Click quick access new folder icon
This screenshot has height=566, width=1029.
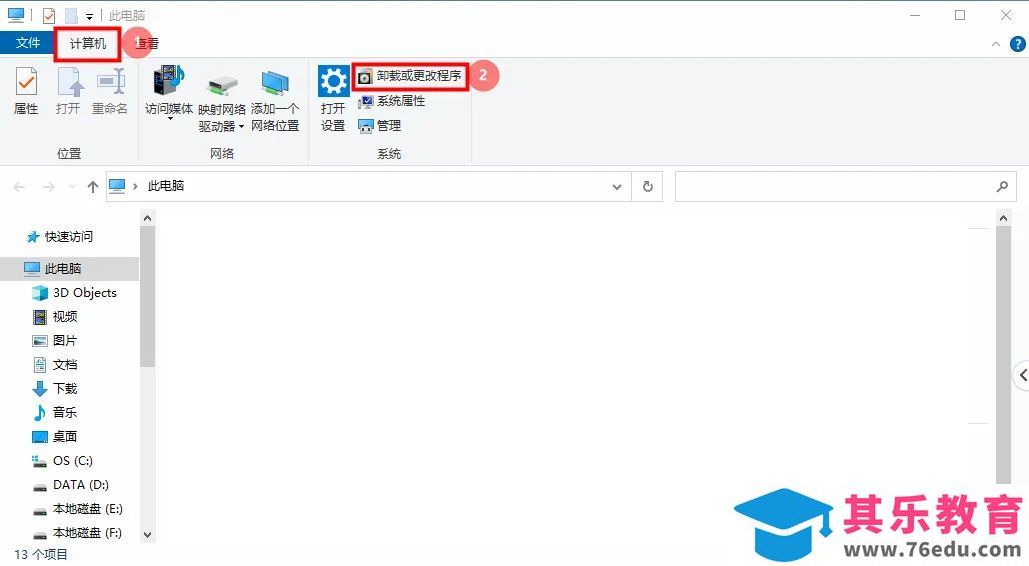(x=71, y=15)
